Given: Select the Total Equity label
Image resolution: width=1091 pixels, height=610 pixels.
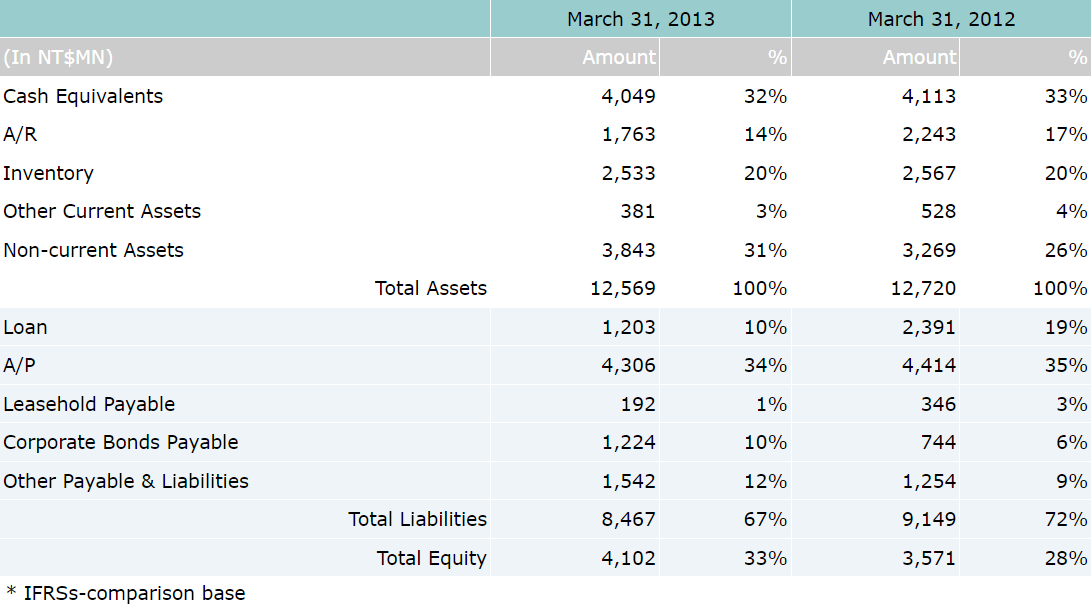Looking at the screenshot, I should pos(431,558).
